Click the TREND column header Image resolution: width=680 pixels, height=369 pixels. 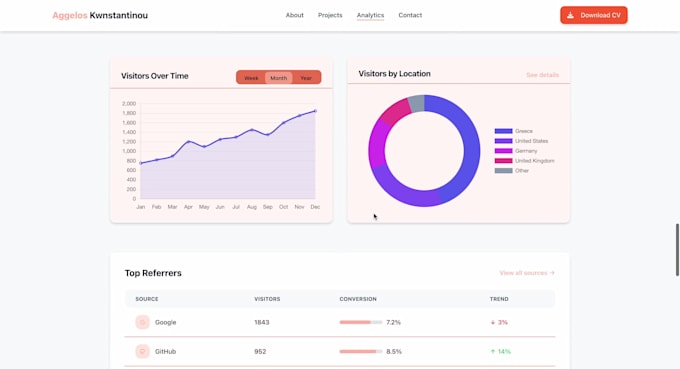pos(499,299)
